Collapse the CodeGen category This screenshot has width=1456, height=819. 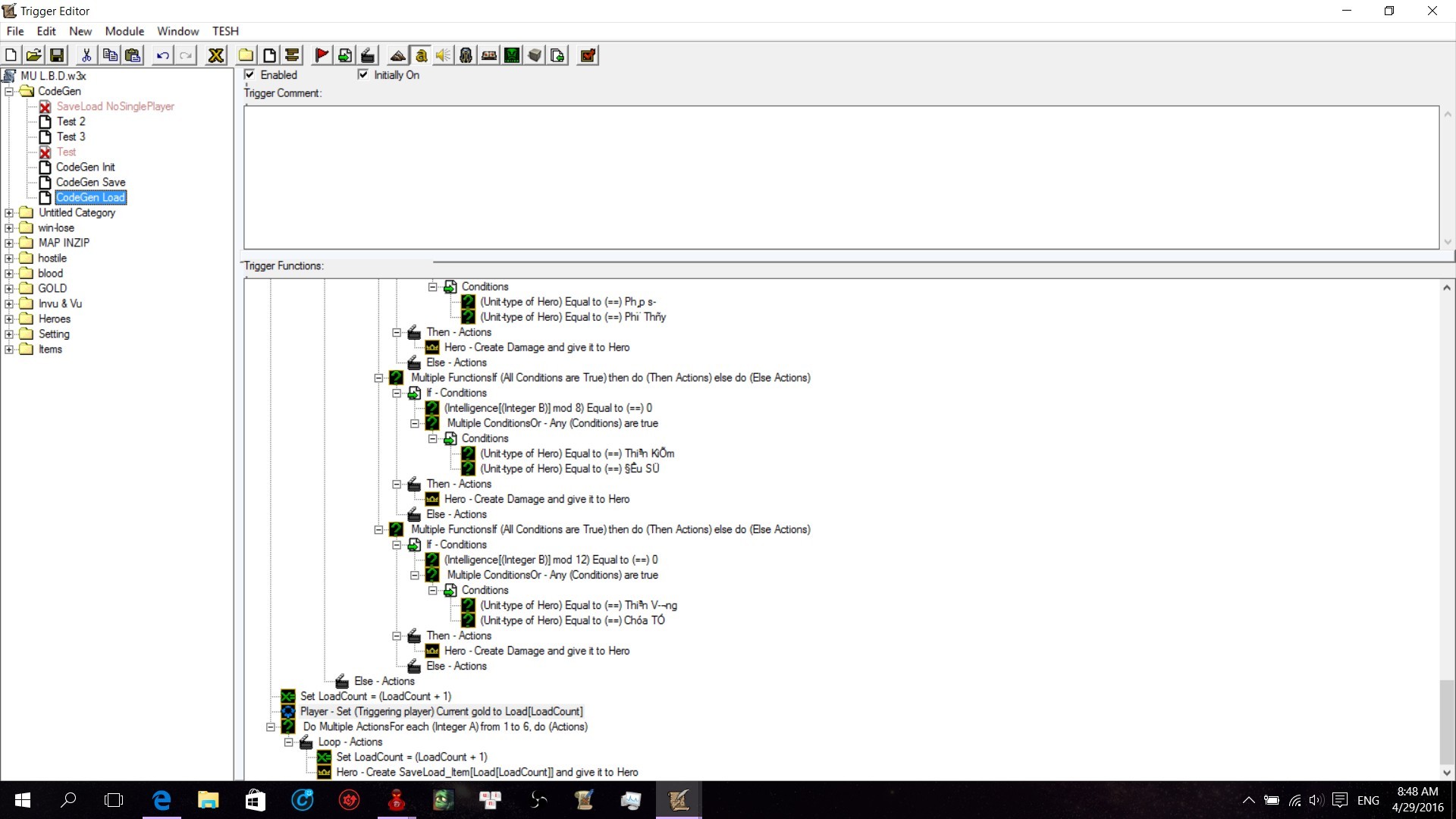[9, 91]
